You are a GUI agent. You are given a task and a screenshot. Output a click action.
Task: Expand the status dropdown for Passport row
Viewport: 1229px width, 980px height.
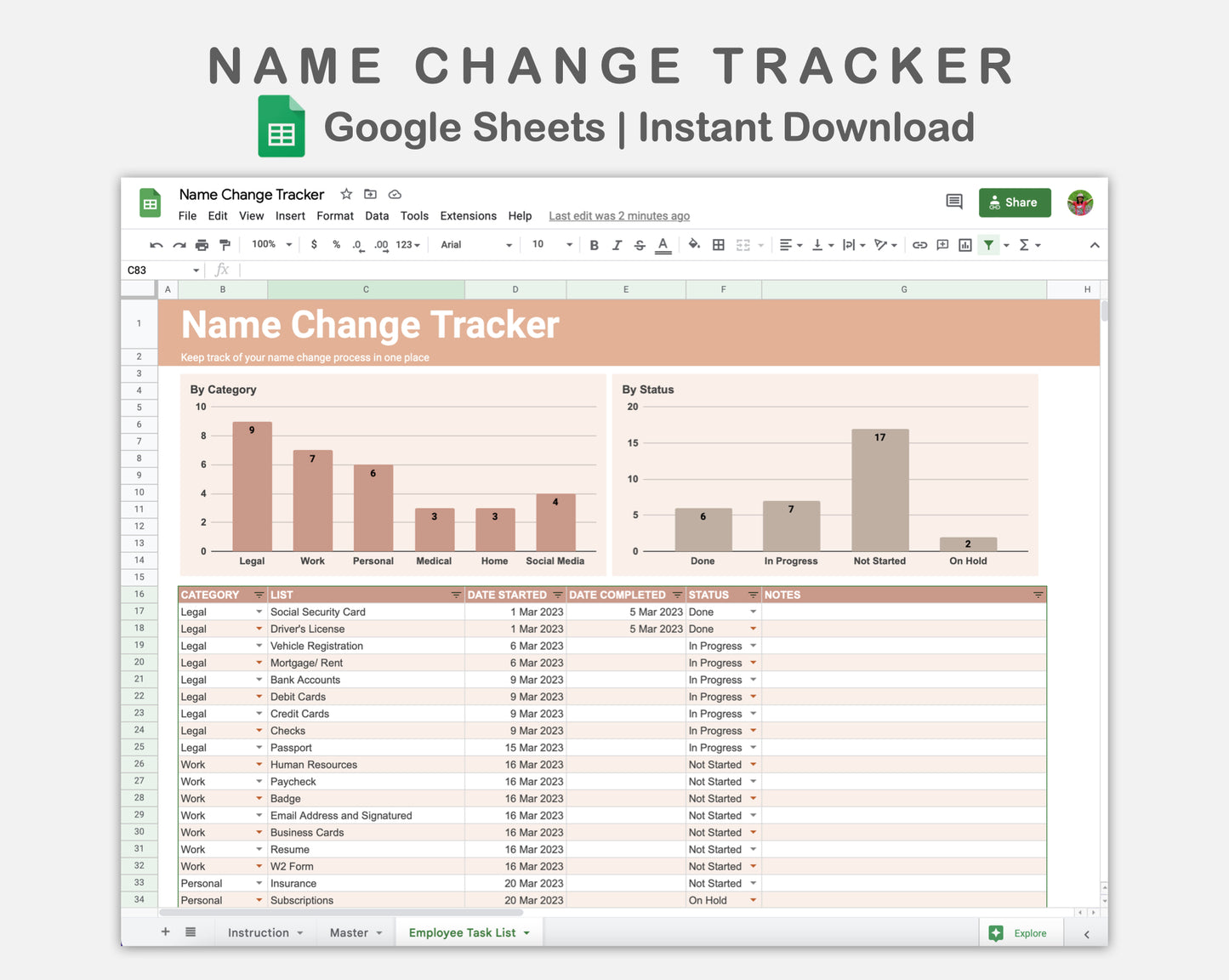pos(754,747)
